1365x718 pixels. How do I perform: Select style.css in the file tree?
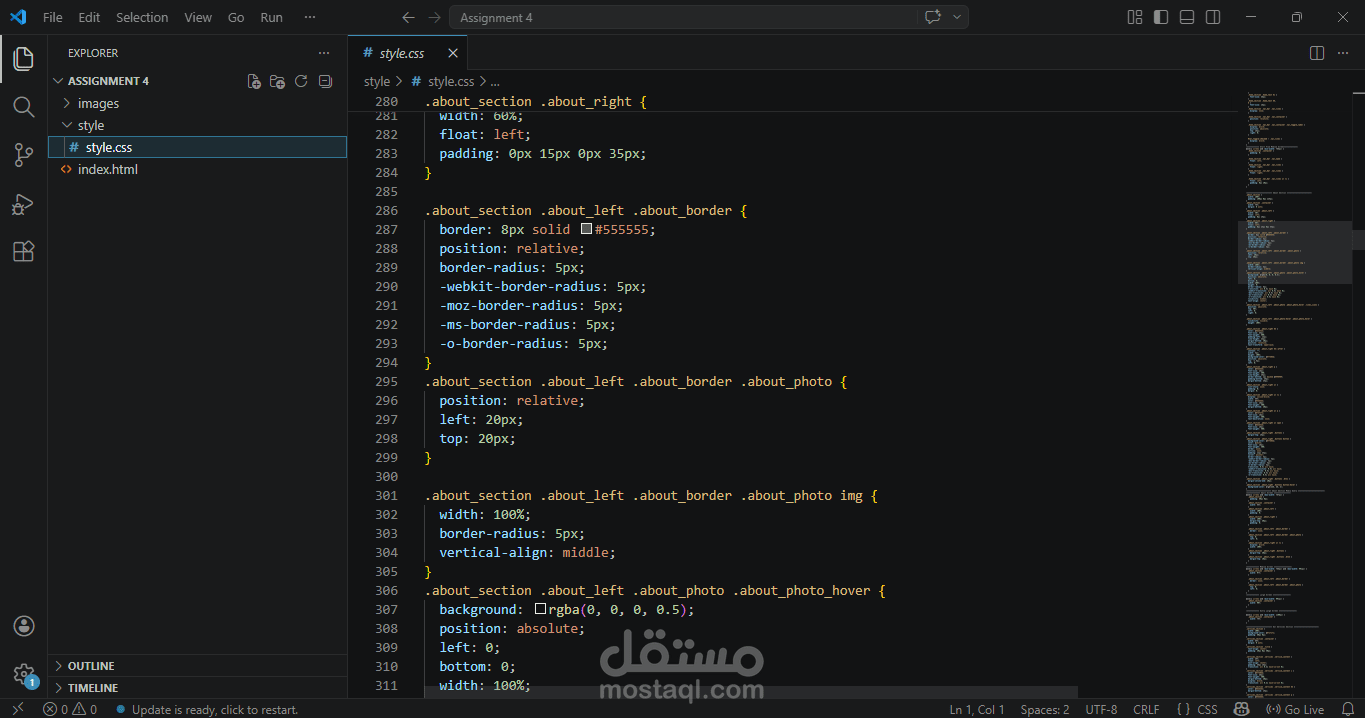(198, 147)
